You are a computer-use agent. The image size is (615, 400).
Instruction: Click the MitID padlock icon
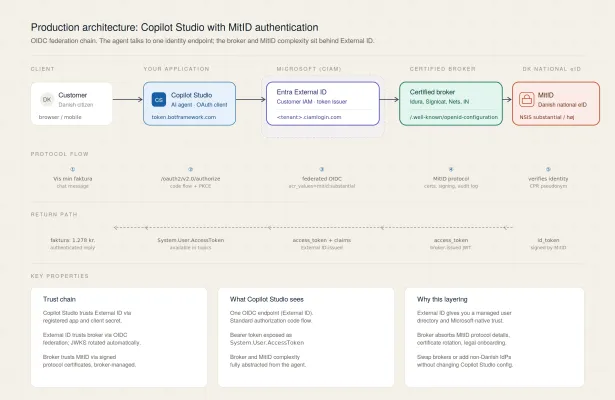click(x=527, y=100)
